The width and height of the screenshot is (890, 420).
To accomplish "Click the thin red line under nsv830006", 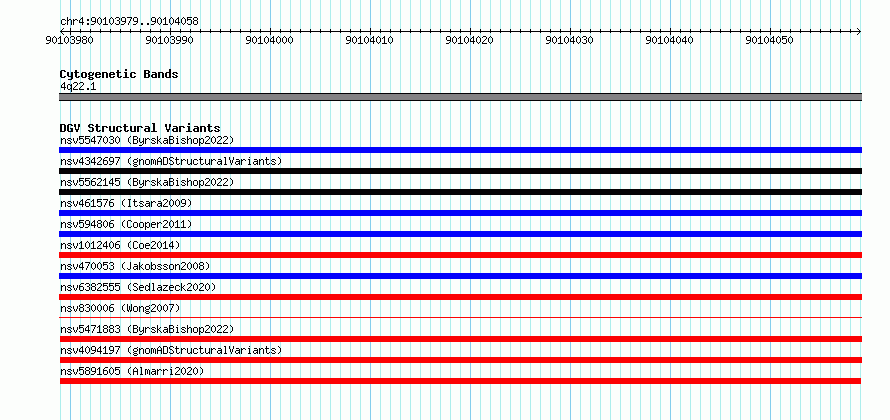I will (460, 317).
